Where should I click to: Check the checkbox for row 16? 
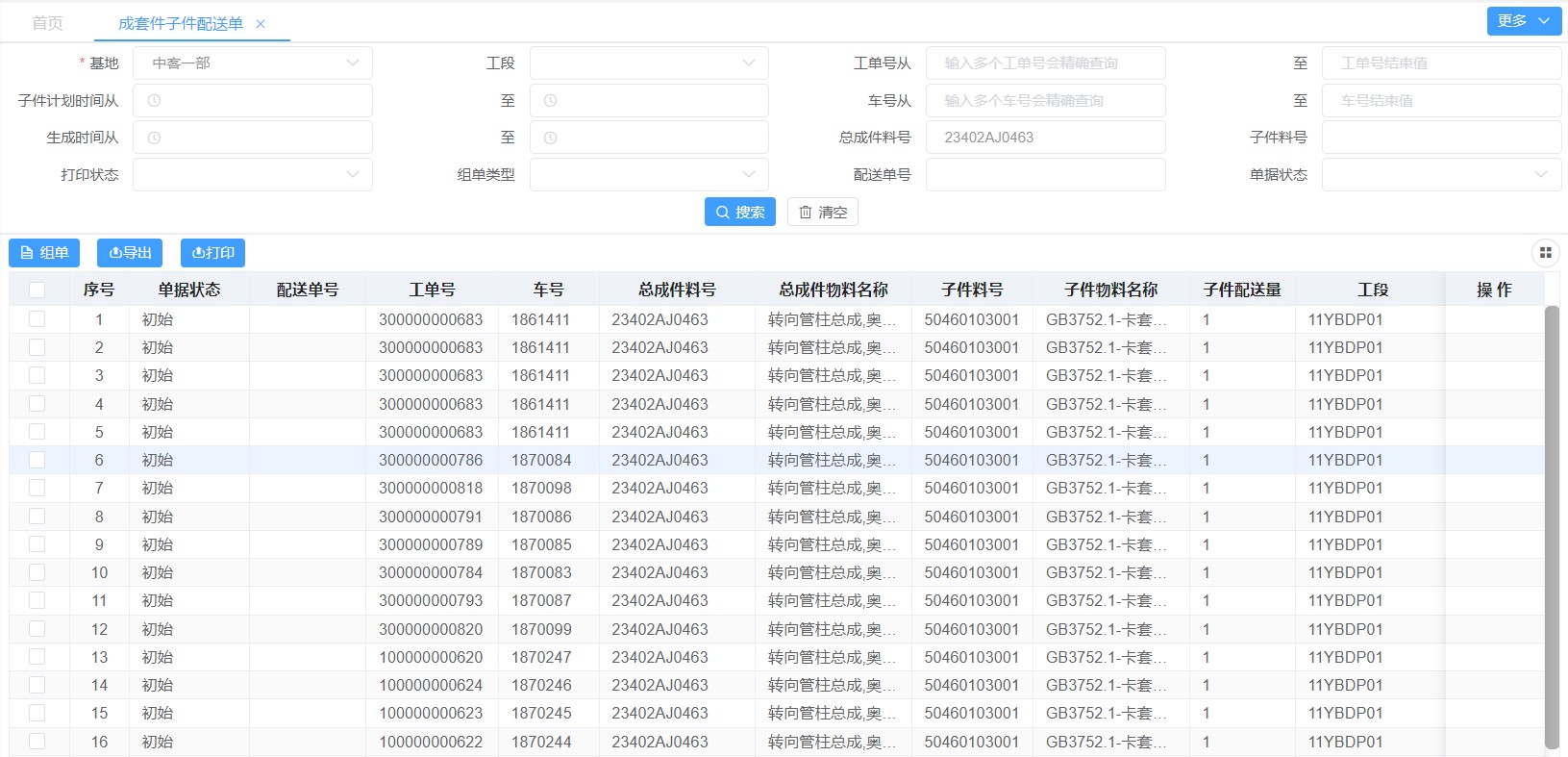(37, 742)
